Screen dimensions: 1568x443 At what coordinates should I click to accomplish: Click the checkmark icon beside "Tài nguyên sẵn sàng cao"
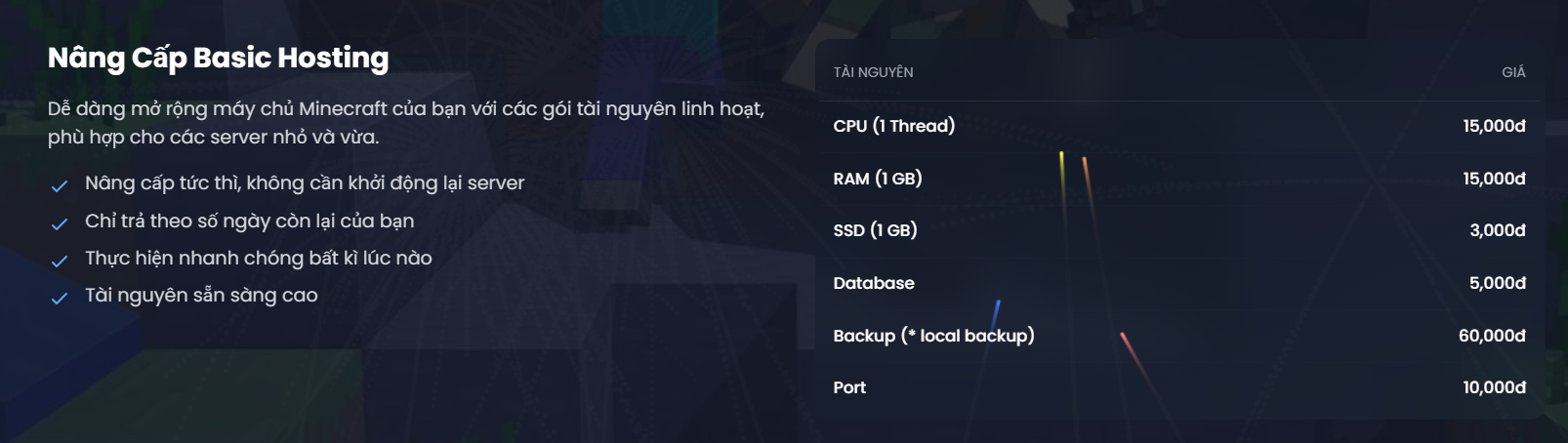60,298
